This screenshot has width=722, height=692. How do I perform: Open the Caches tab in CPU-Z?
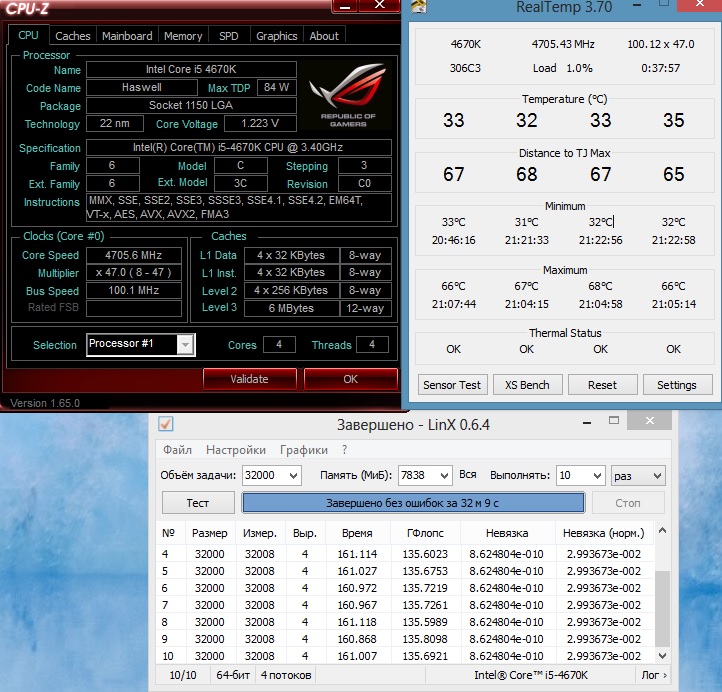point(73,36)
